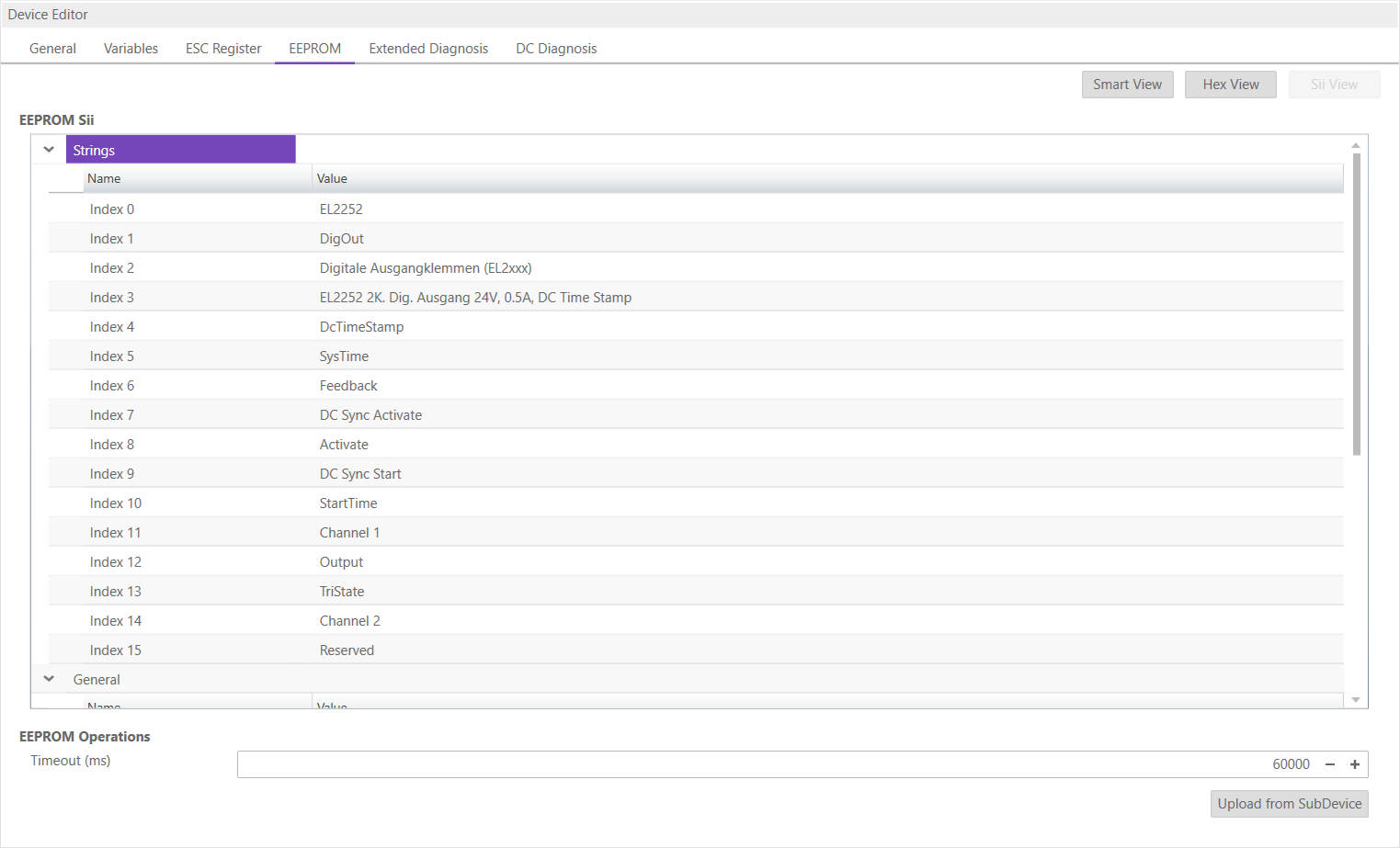This screenshot has height=848, width=1400.
Task: Collapse the Strings section chevron
Action: (49, 150)
